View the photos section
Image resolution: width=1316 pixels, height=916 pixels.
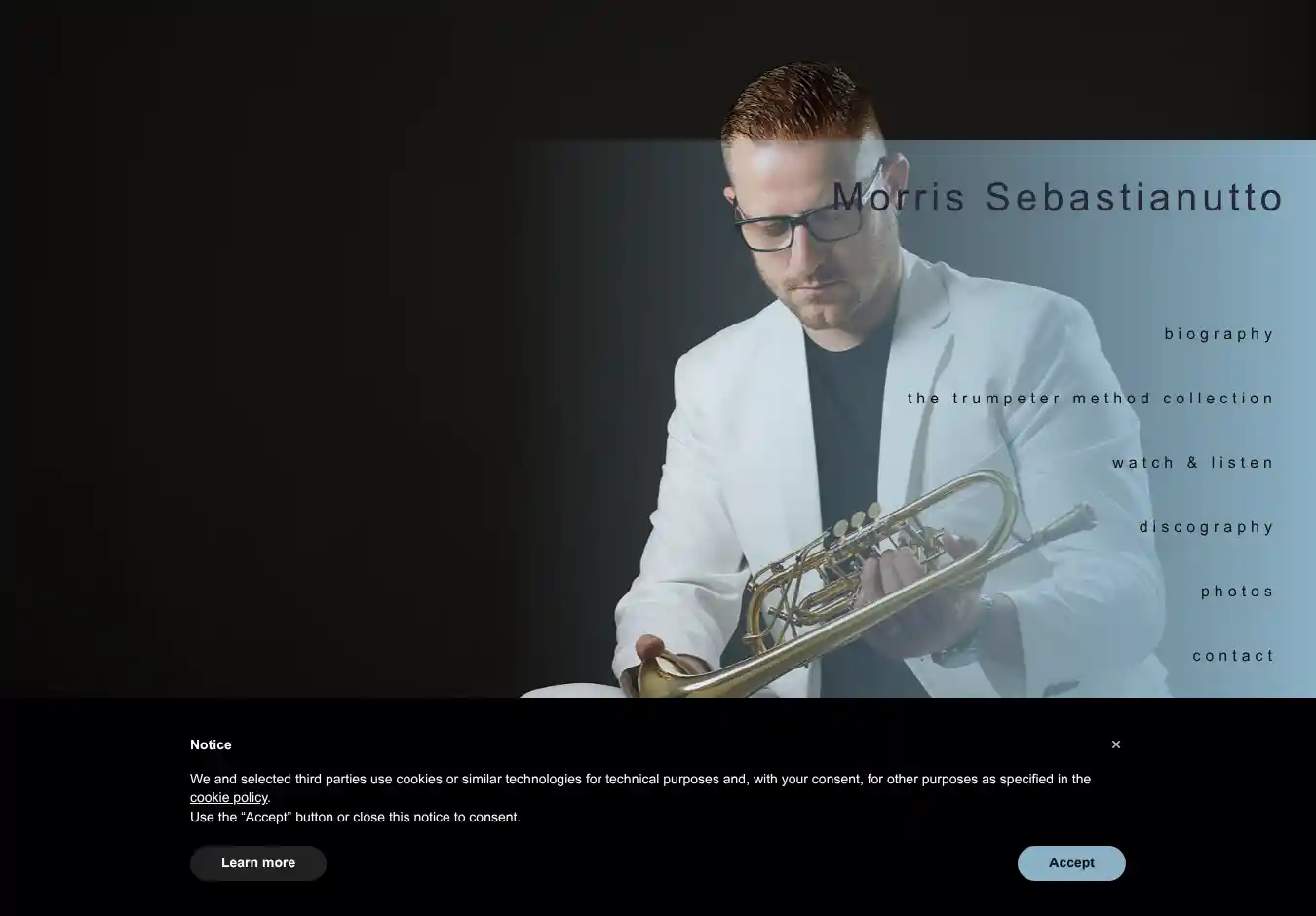coord(1237,592)
